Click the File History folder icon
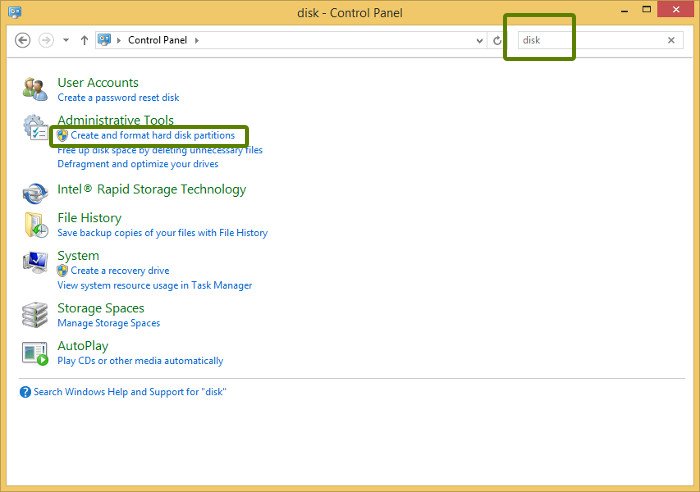 (x=35, y=224)
